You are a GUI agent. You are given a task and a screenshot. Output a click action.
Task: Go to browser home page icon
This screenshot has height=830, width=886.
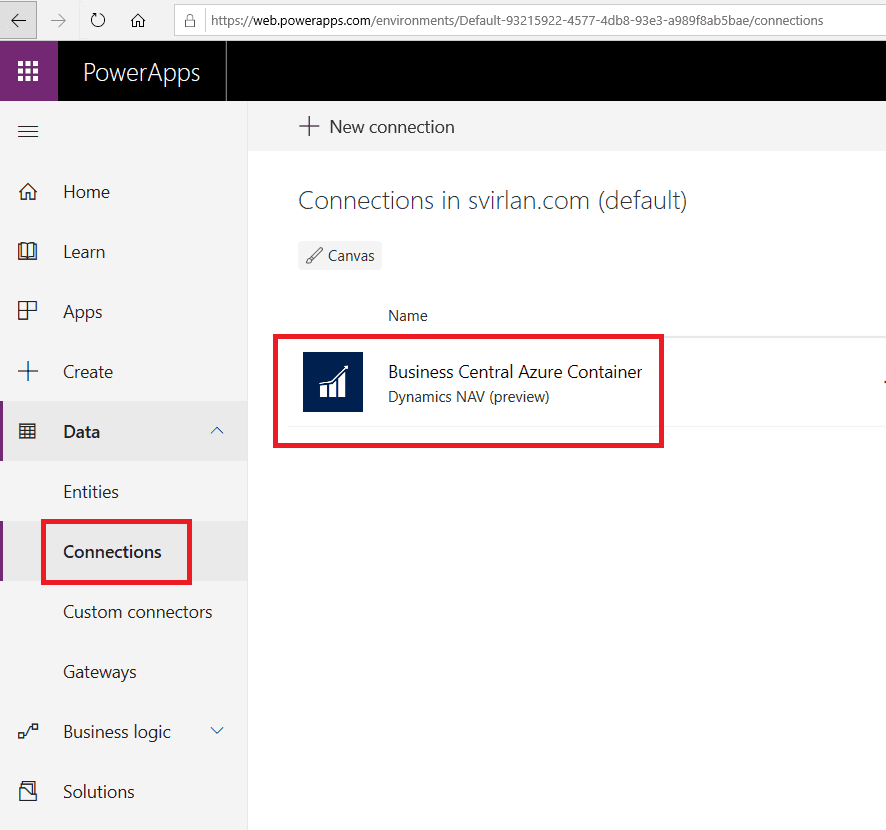[x=138, y=21]
